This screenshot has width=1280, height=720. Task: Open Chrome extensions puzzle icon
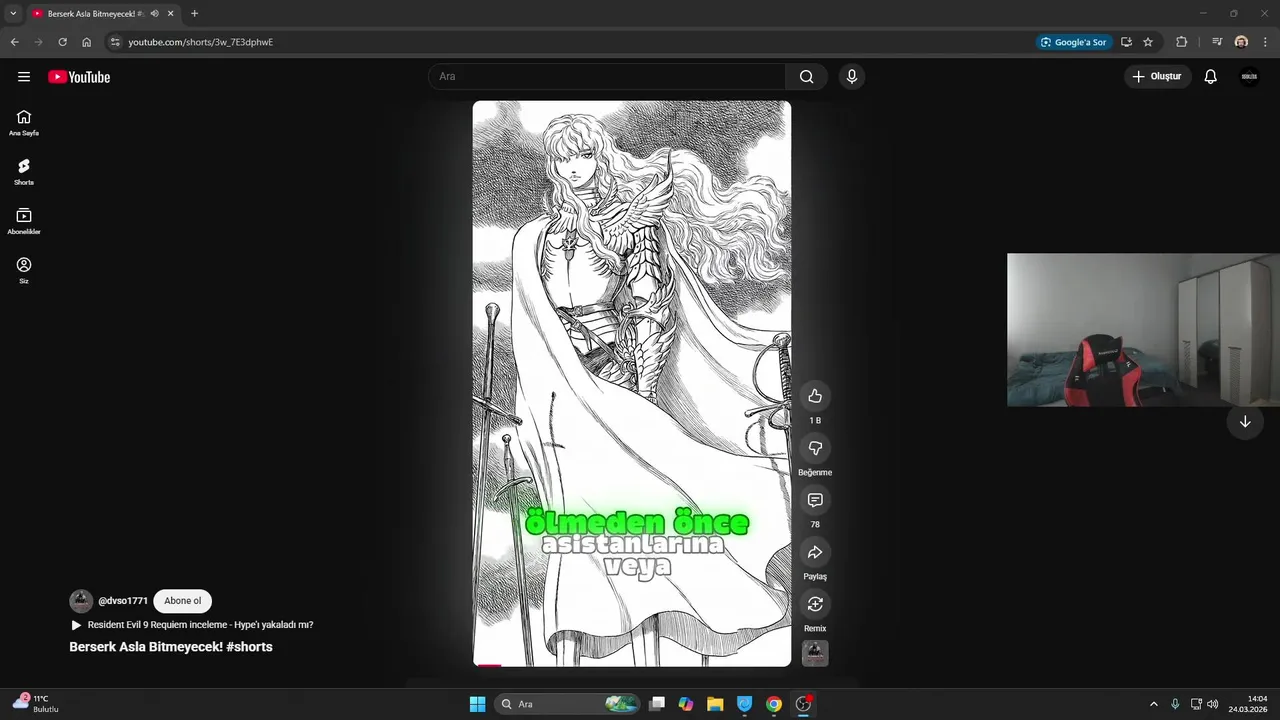click(1182, 42)
